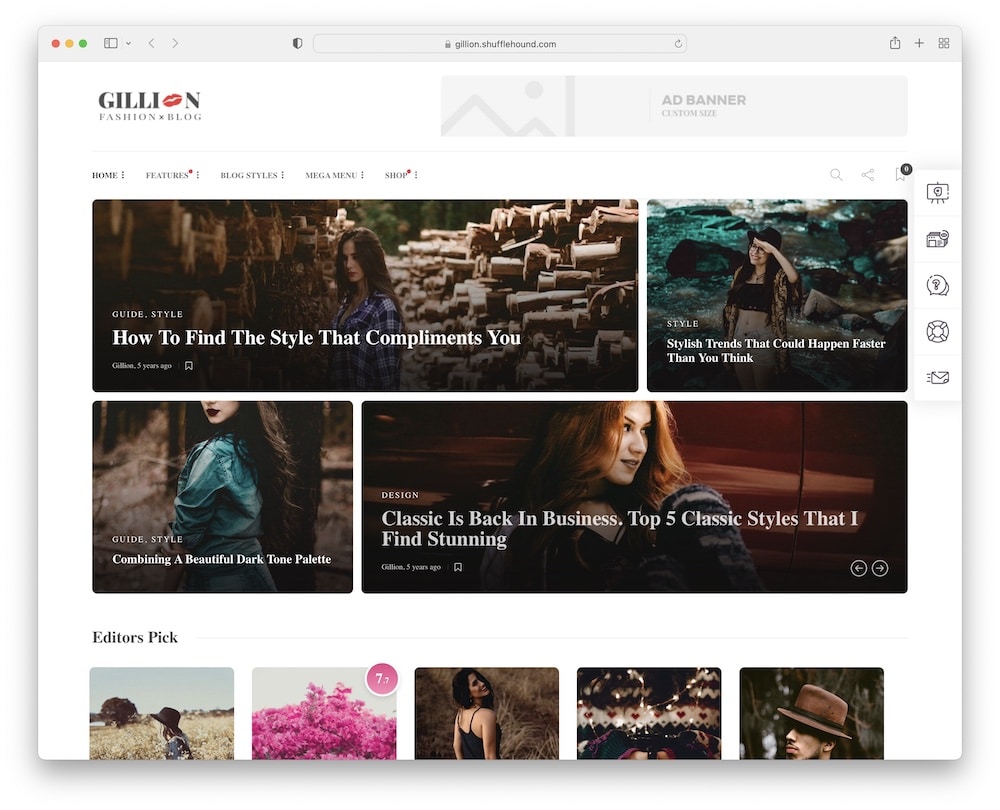Click the demo presentation icon in side panel
The width and height of the screenshot is (1000, 810).
[x=938, y=193]
